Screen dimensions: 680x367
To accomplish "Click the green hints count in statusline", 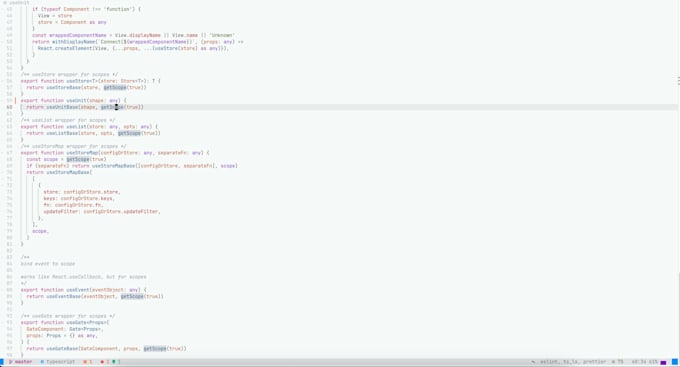I will pos(116,362).
